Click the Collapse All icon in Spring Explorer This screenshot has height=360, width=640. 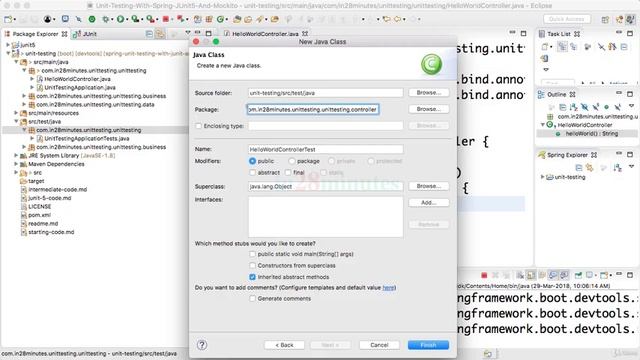tap(579, 167)
